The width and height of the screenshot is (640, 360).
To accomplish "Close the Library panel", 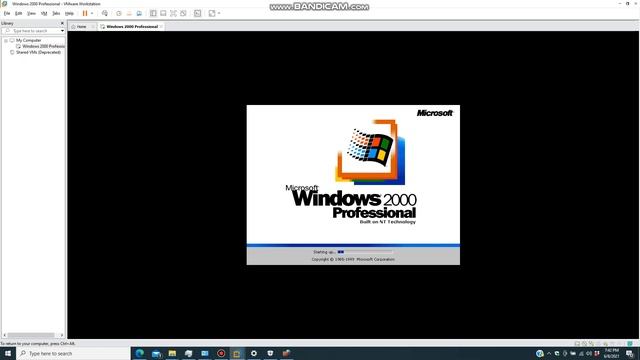I will pyautogui.click(x=62, y=23).
